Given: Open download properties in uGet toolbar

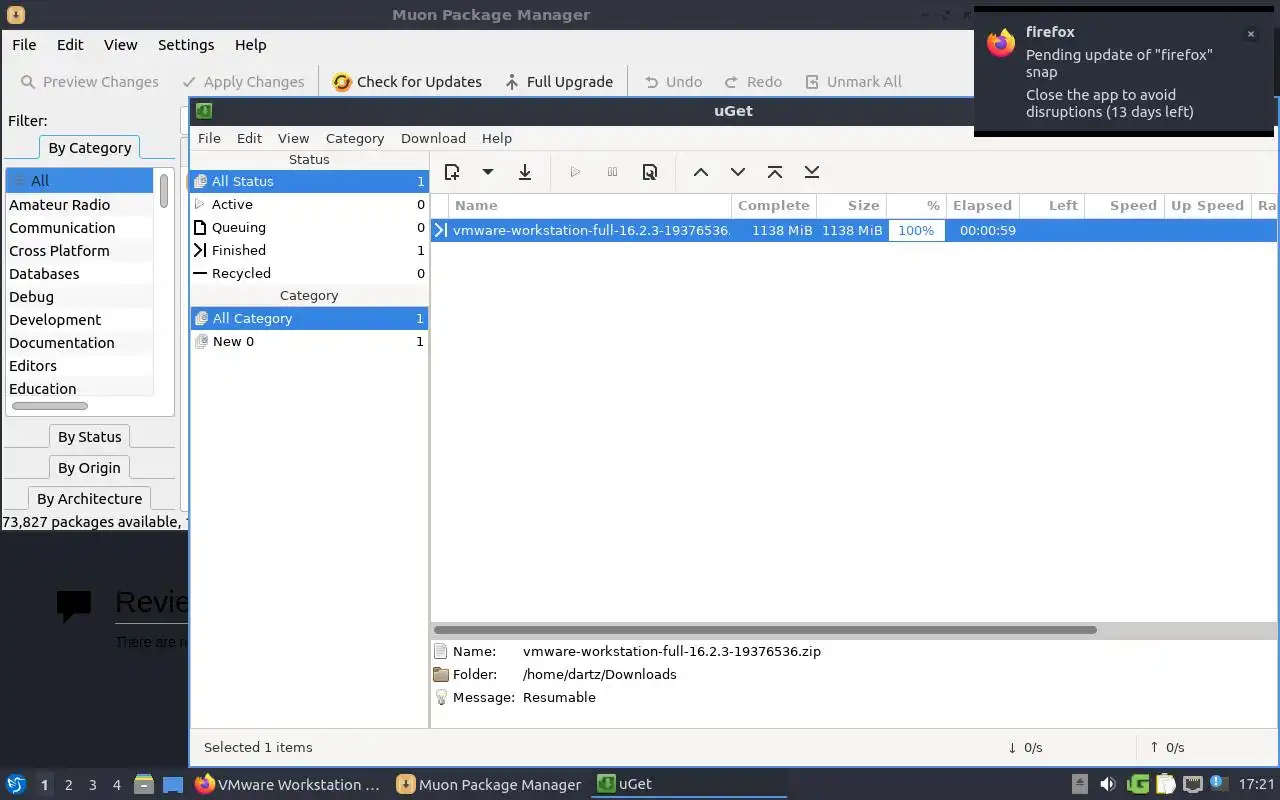Looking at the screenshot, I should (x=650, y=172).
